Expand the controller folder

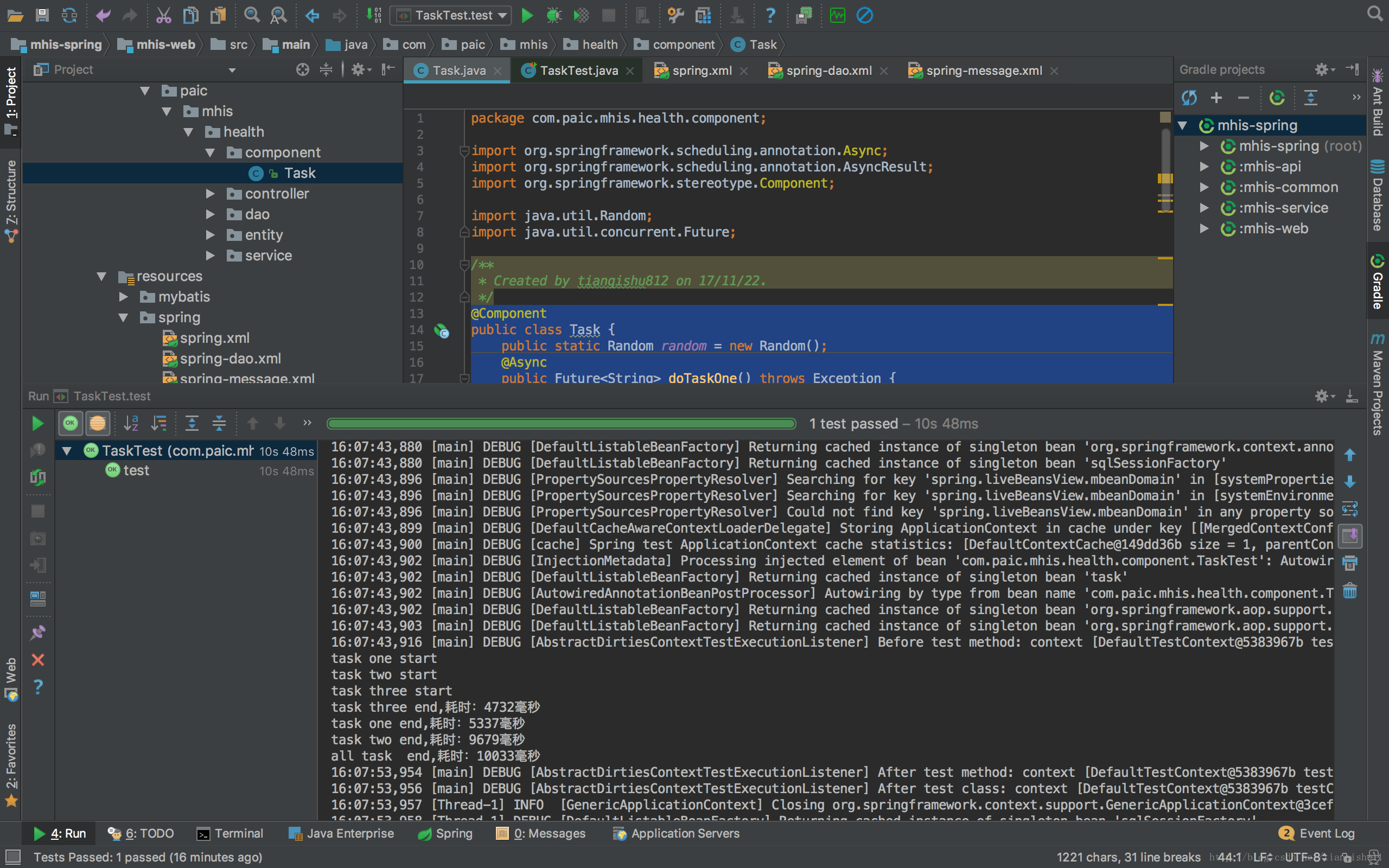coord(210,194)
